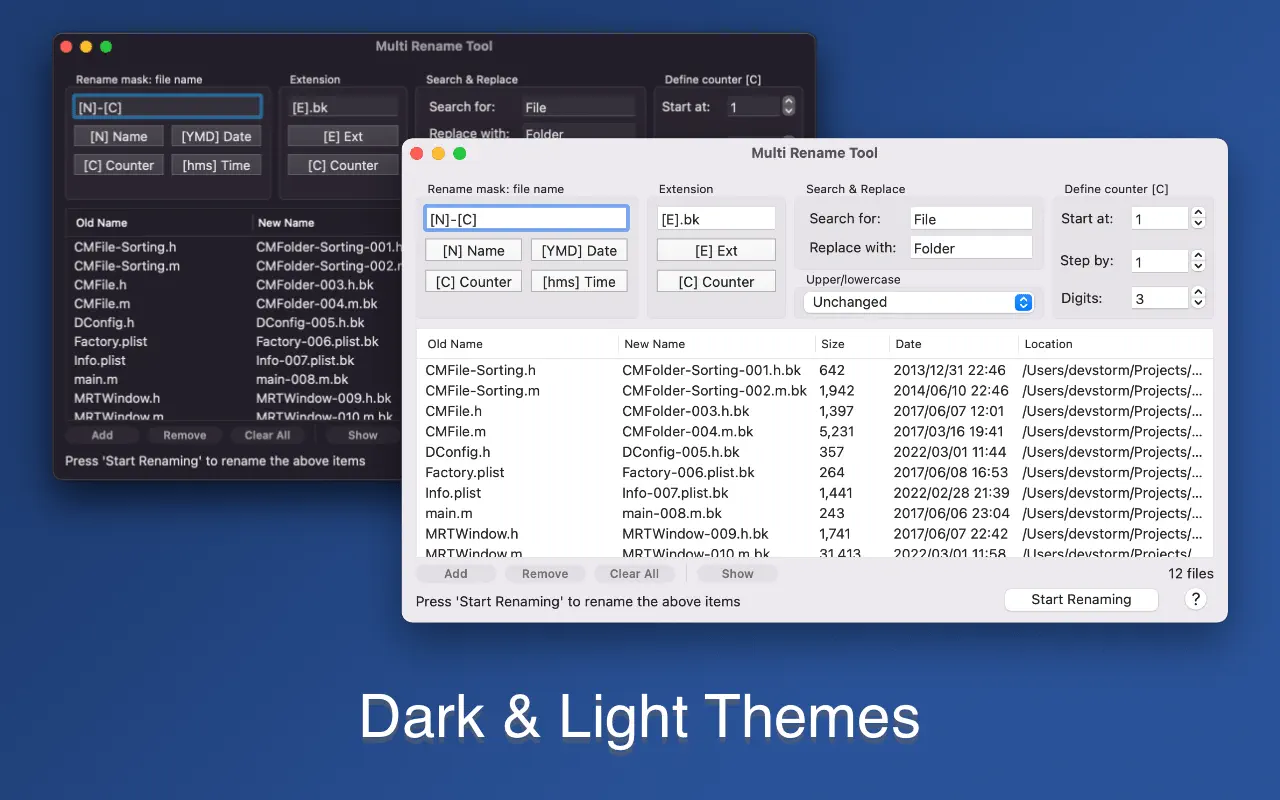Screen dimensions: 1280x800
Task: Click the [N] Name button in light window
Action: click(473, 251)
